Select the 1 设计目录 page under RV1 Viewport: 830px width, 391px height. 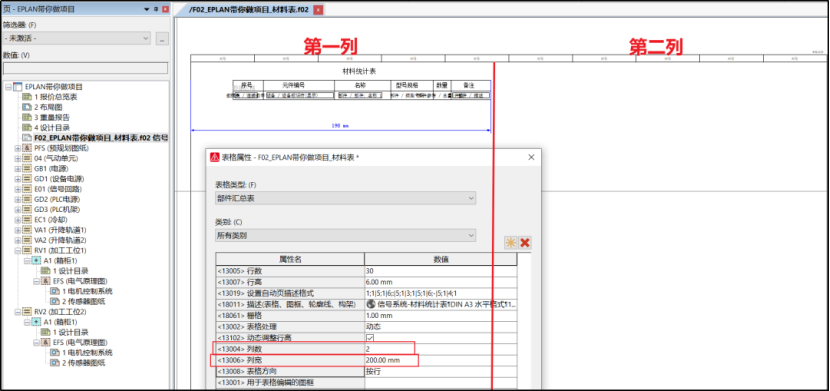70,271
